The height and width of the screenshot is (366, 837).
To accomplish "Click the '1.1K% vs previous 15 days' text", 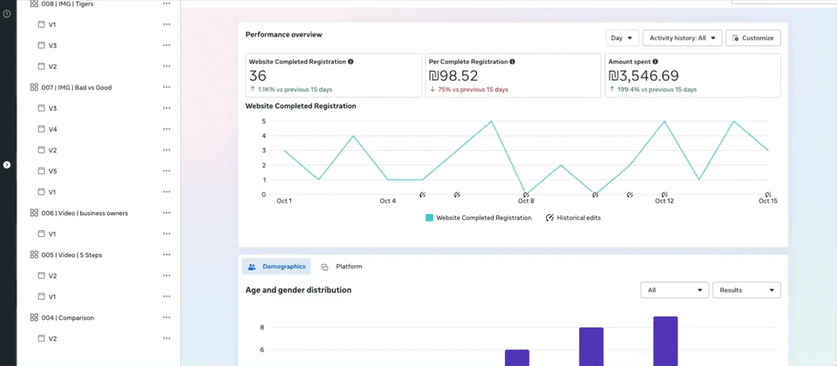I will point(295,90).
